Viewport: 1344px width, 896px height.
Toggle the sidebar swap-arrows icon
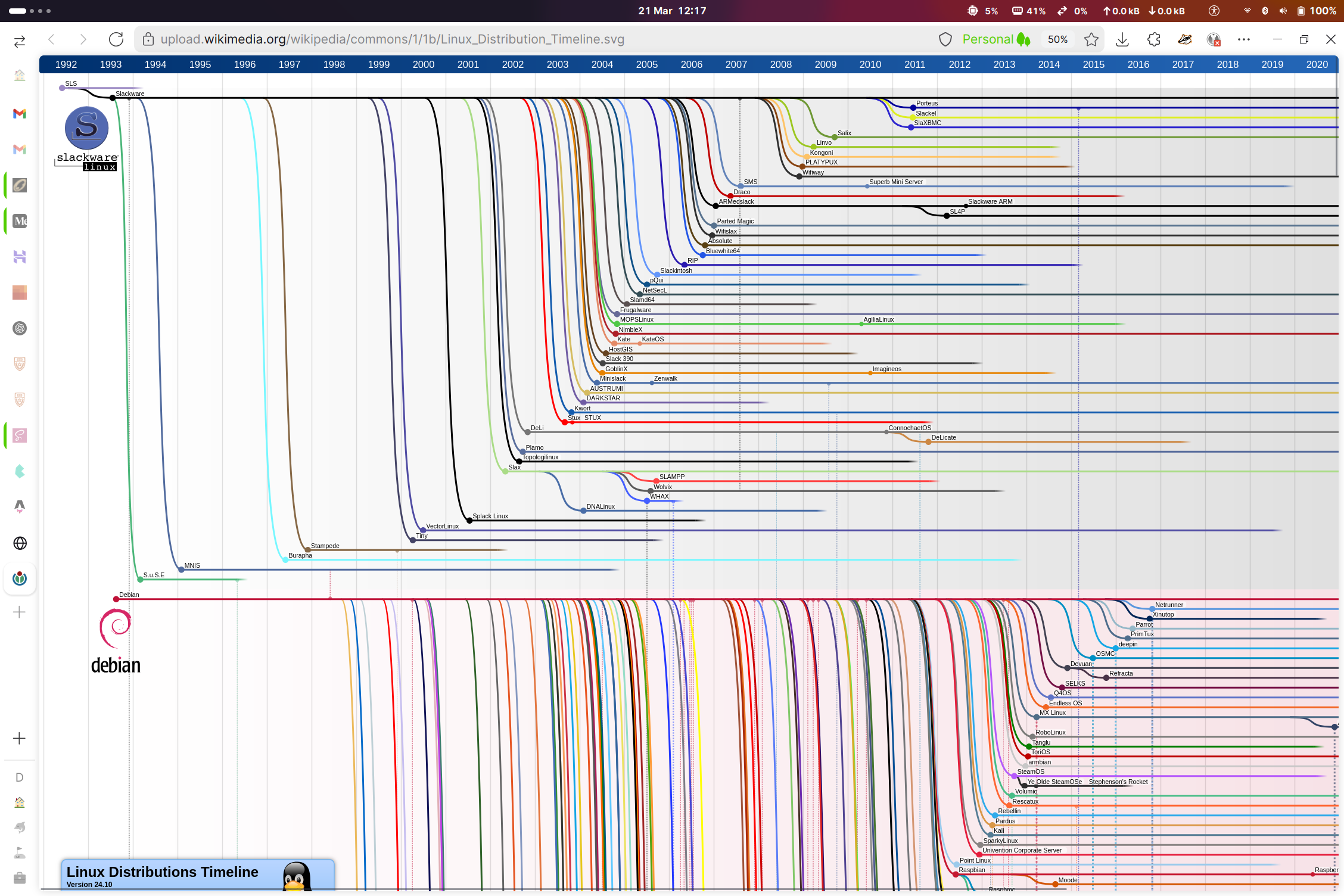[20, 41]
